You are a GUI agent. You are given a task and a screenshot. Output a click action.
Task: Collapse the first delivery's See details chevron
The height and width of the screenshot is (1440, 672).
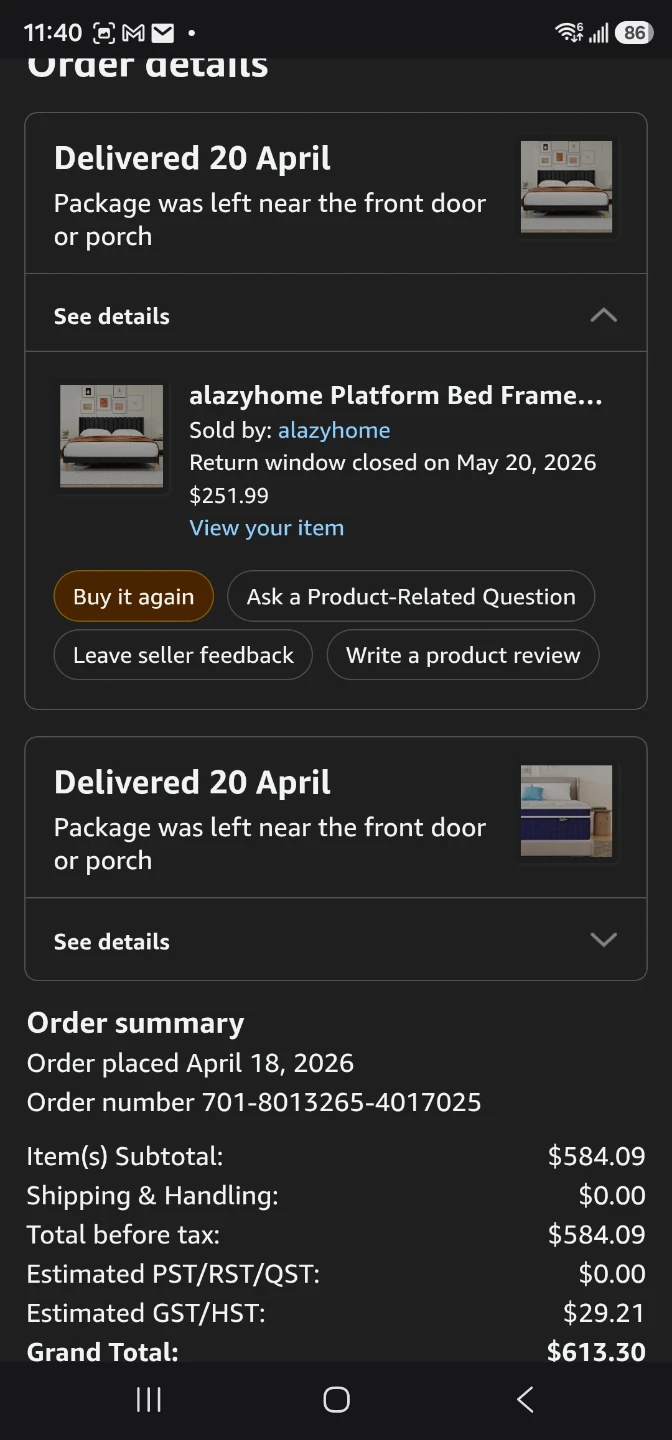[x=603, y=315]
